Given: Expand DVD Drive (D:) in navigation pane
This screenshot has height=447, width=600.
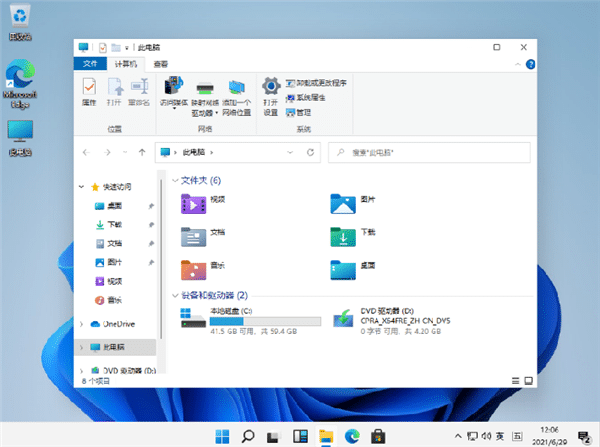Looking at the screenshot, I should (x=81, y=370).
